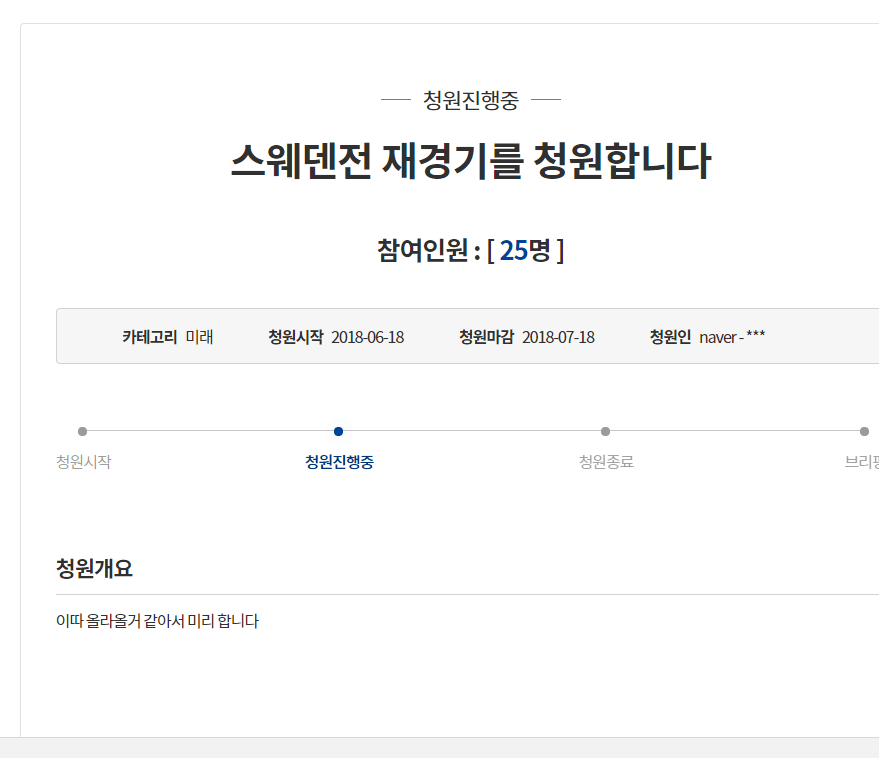Click the blue 청원진행중 timeline dot

tap(338, 431)
